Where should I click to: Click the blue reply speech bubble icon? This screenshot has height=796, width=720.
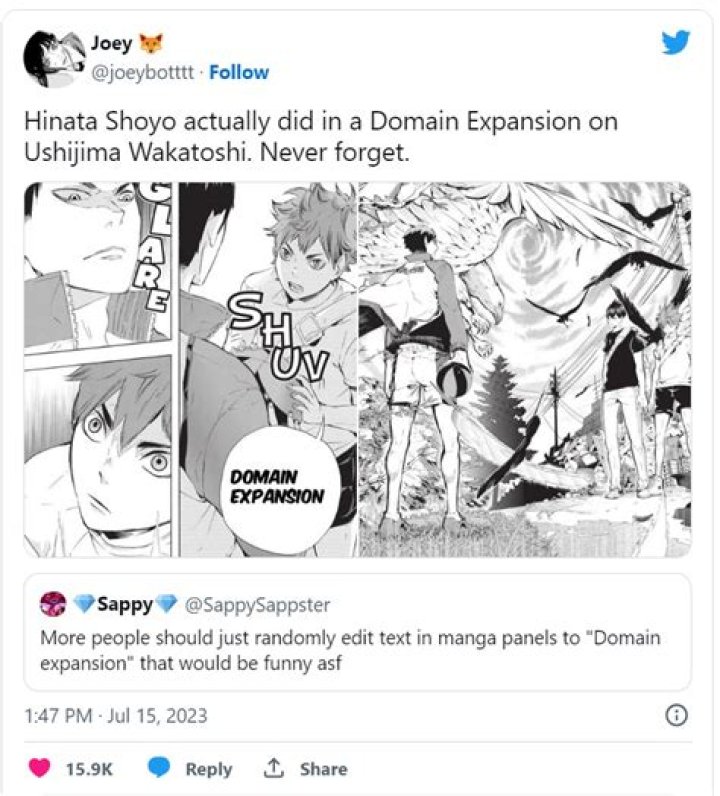tap(159, 768)
